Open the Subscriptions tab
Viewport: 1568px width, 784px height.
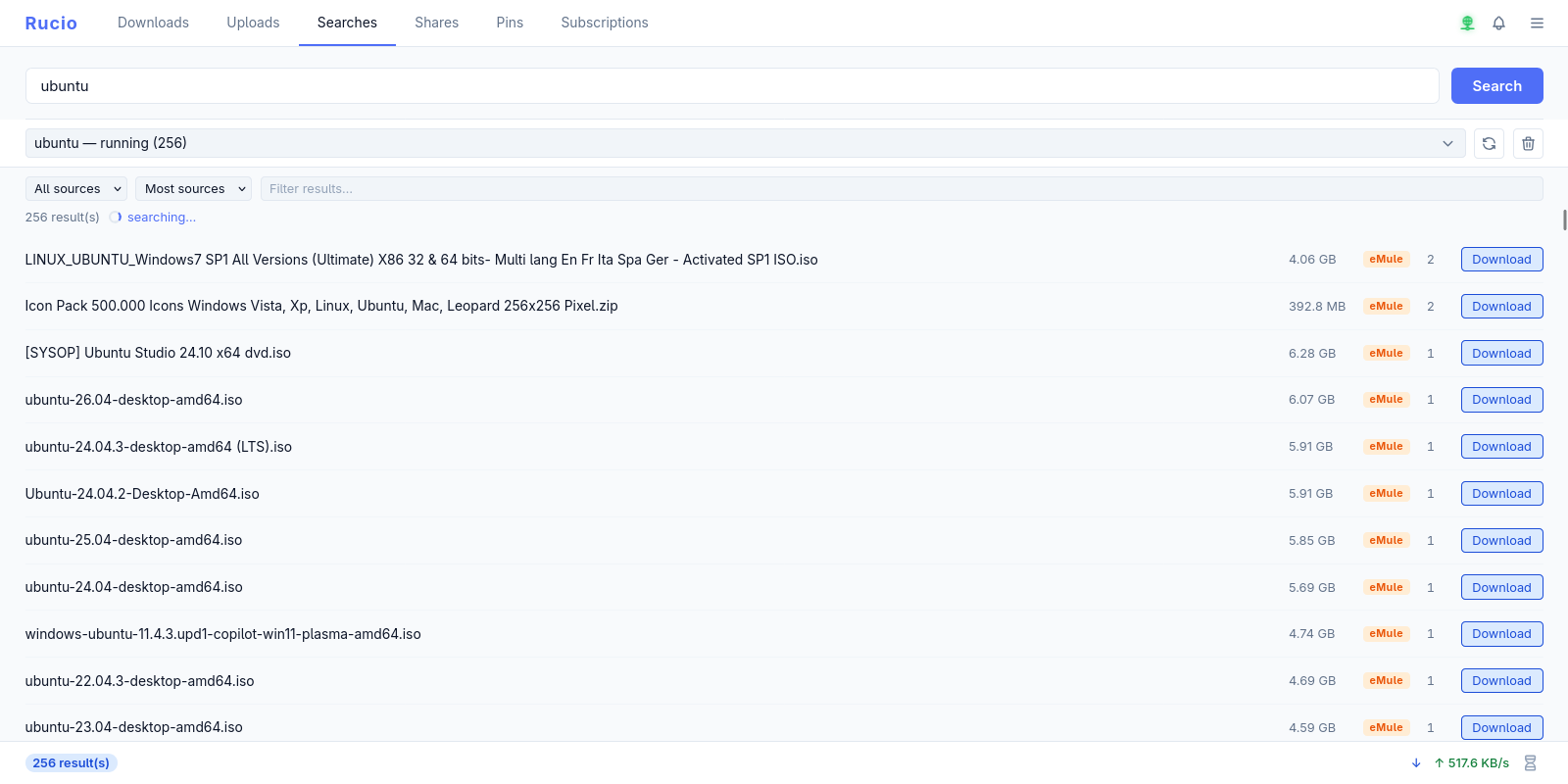[x=605, y=23]
